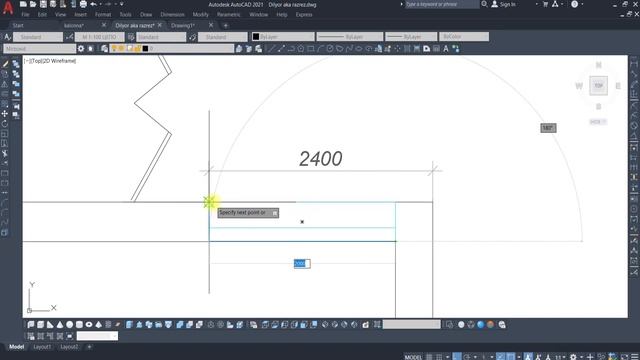Screen dimensions: 640x360
Task: Select the Table tool in draw toolbar
Action: (x=436, y=49)
